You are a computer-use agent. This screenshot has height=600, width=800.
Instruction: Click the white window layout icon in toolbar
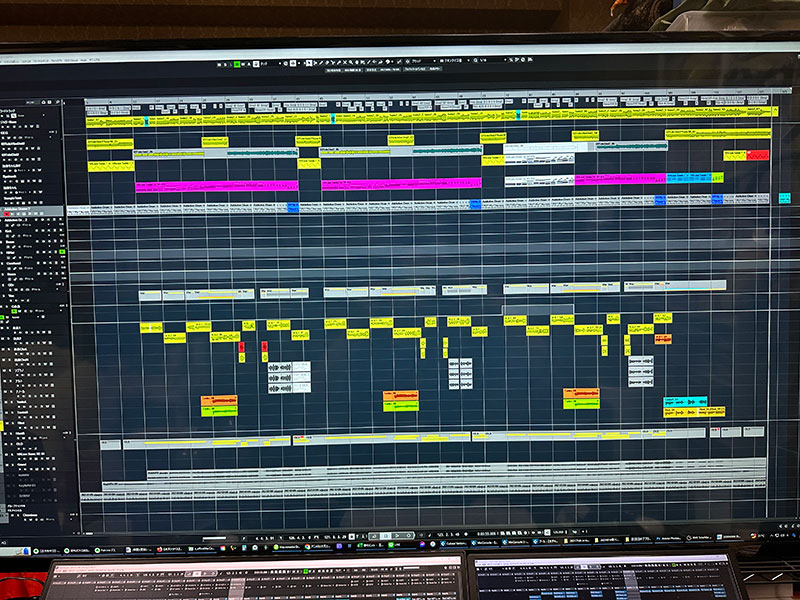click(x=293, y=63)
